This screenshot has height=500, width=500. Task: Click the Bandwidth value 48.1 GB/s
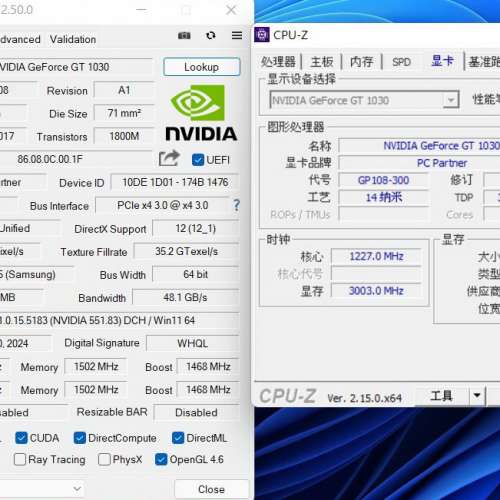pyautogui.click(x=186, y=297)
